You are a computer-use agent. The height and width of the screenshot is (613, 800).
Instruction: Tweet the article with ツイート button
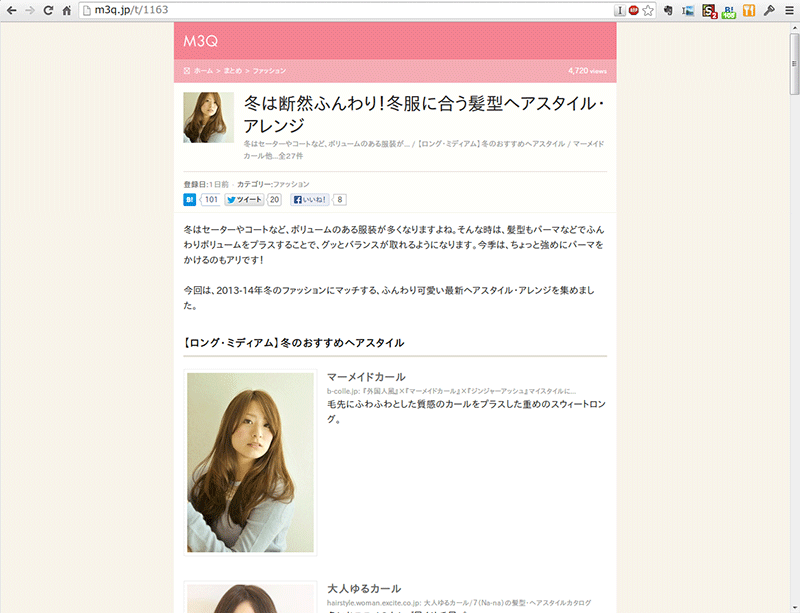coord(244,200)
